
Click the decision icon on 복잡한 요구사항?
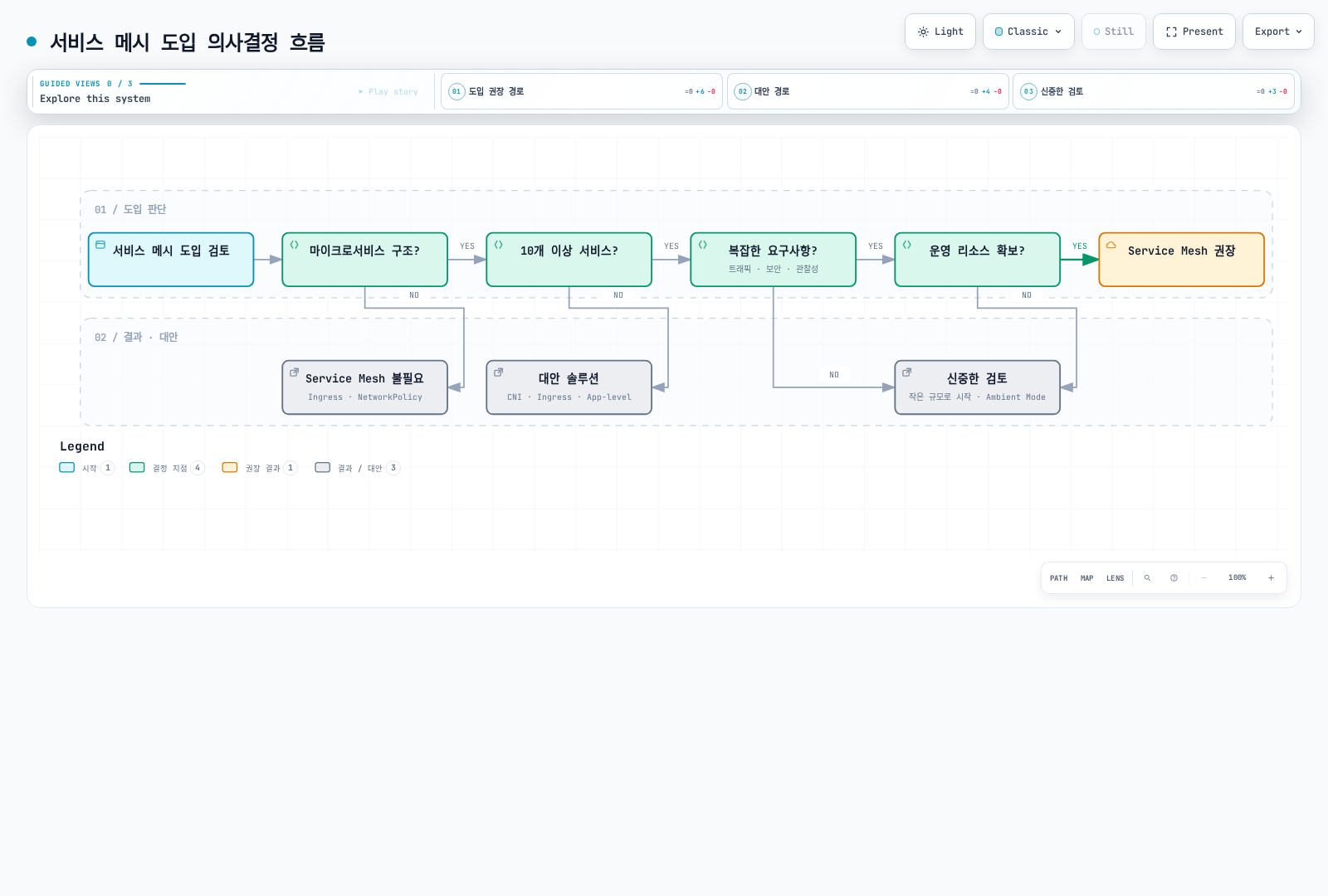(702, 245)
